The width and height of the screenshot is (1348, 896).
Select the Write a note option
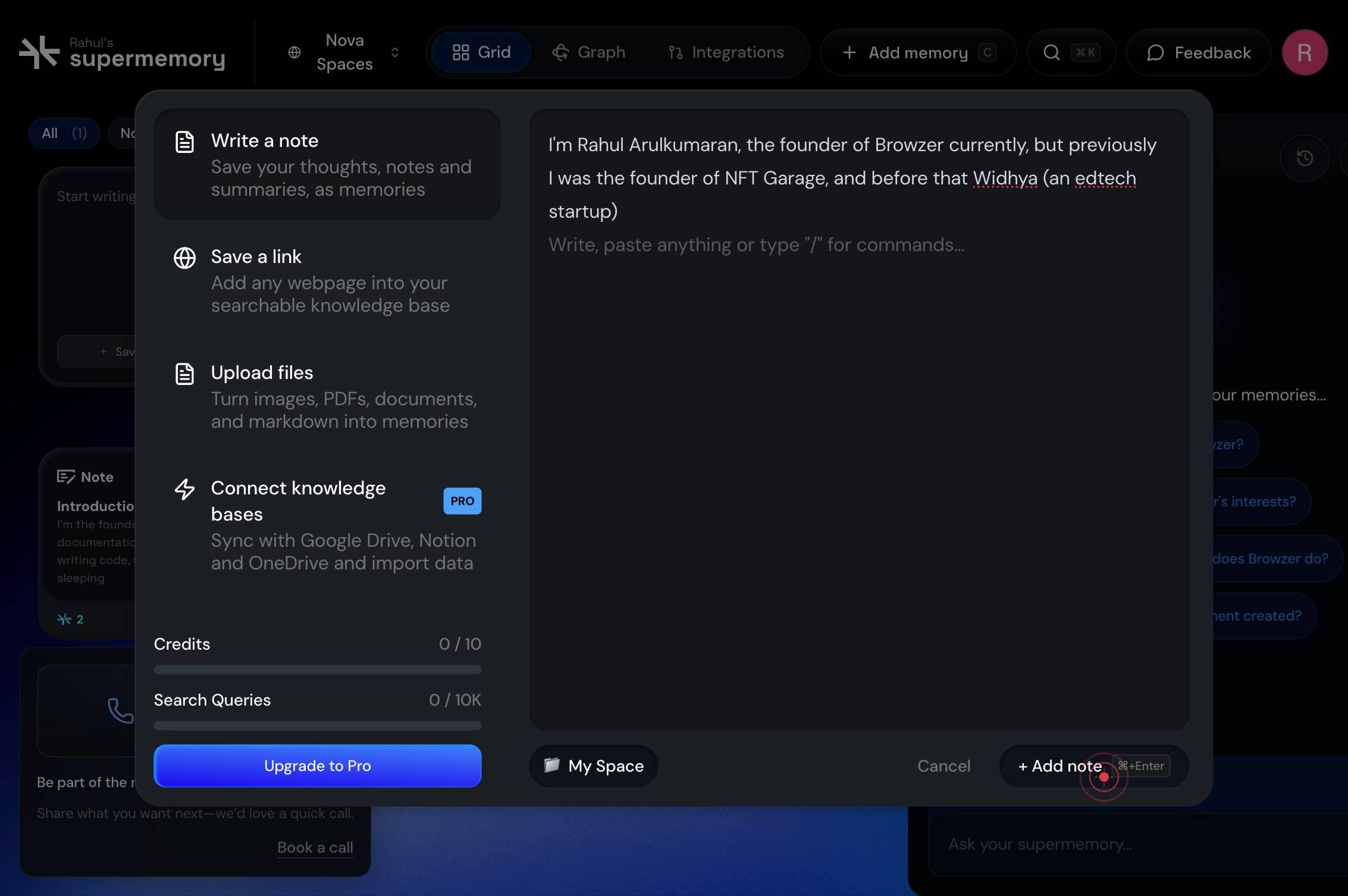click(327, 164)
